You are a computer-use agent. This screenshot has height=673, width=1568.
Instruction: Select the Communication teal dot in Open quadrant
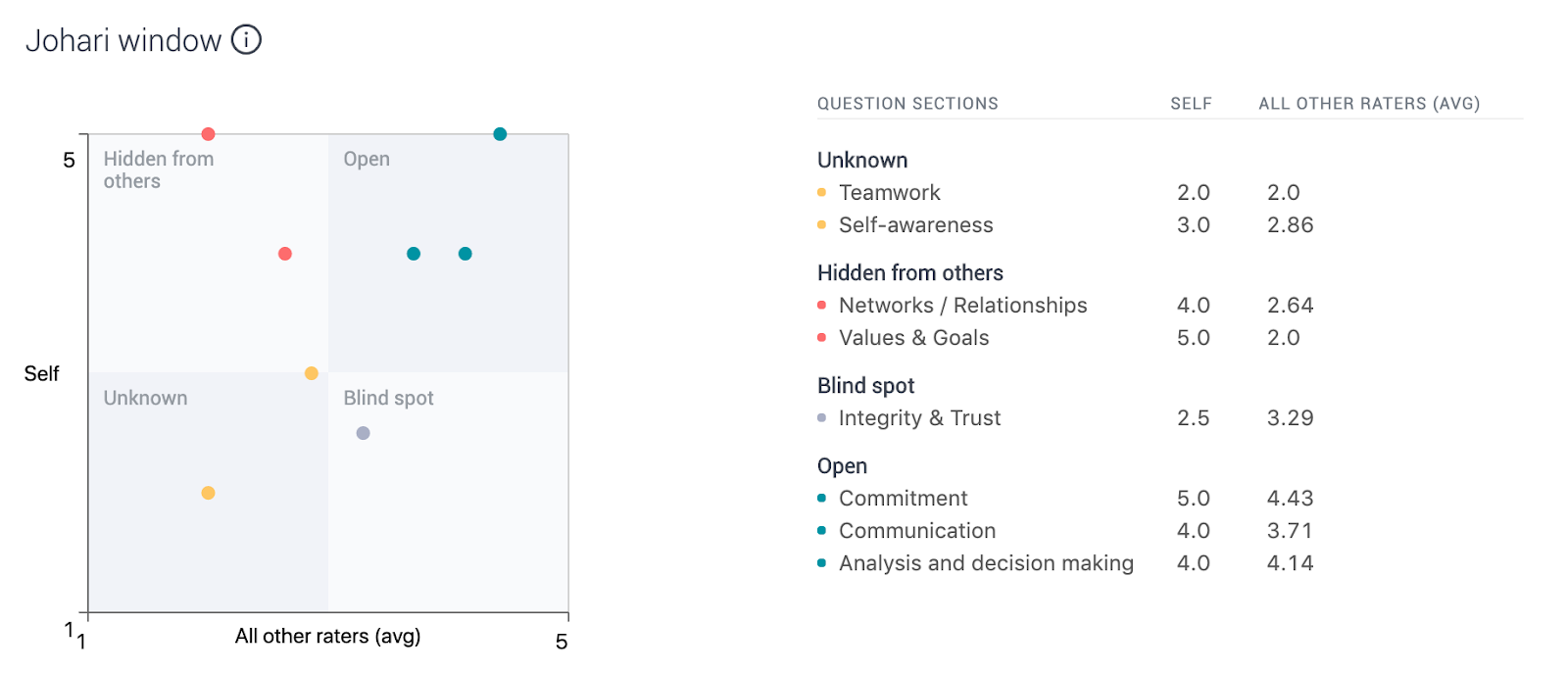pos(414,254)
